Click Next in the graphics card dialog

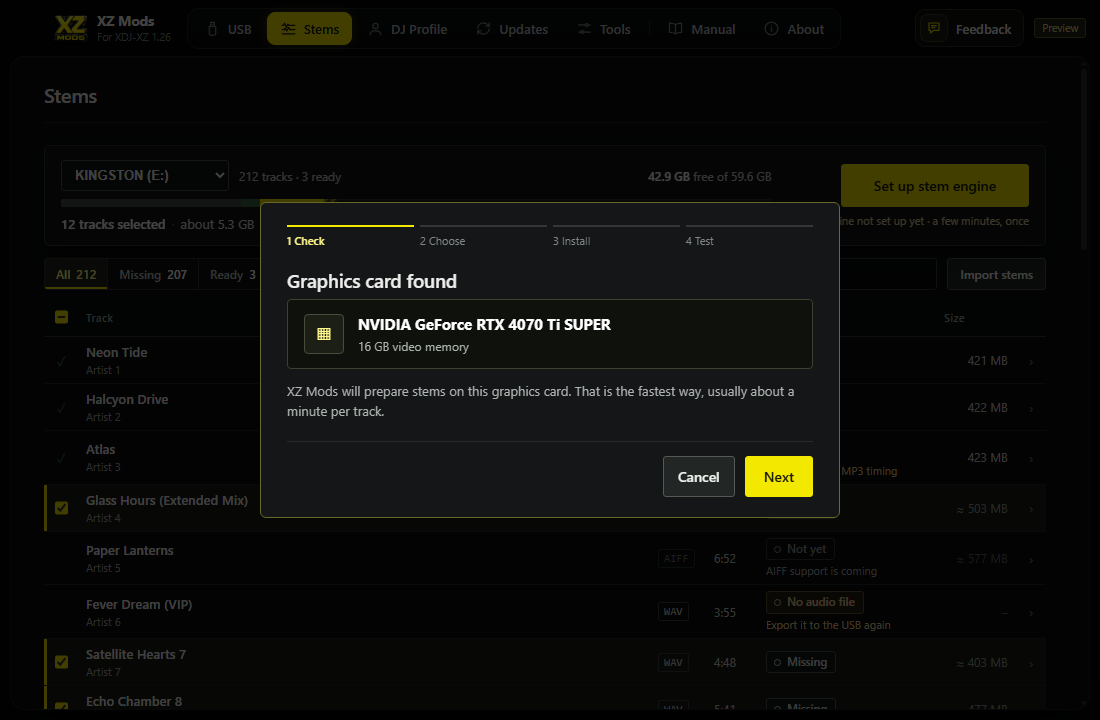pos(779,476)
